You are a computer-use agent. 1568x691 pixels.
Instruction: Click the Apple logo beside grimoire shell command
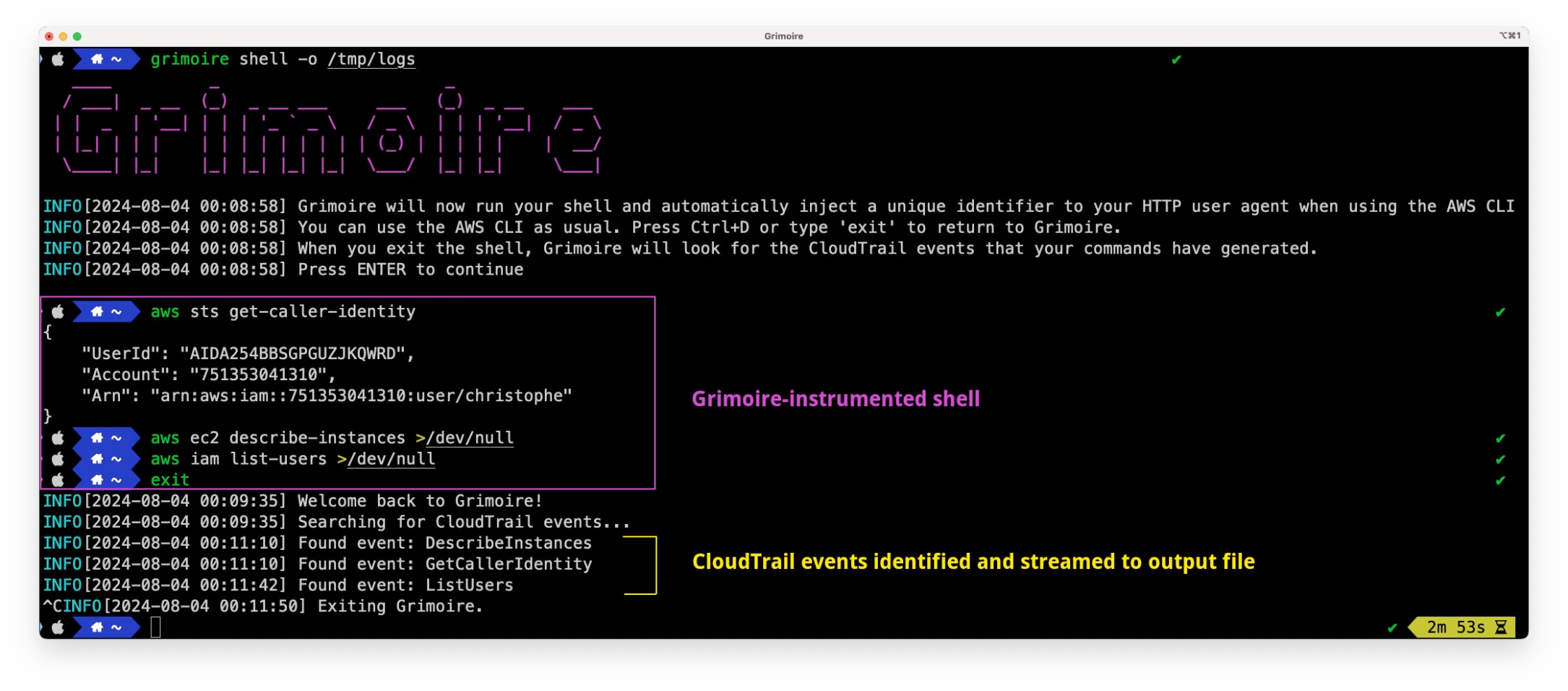58,59
